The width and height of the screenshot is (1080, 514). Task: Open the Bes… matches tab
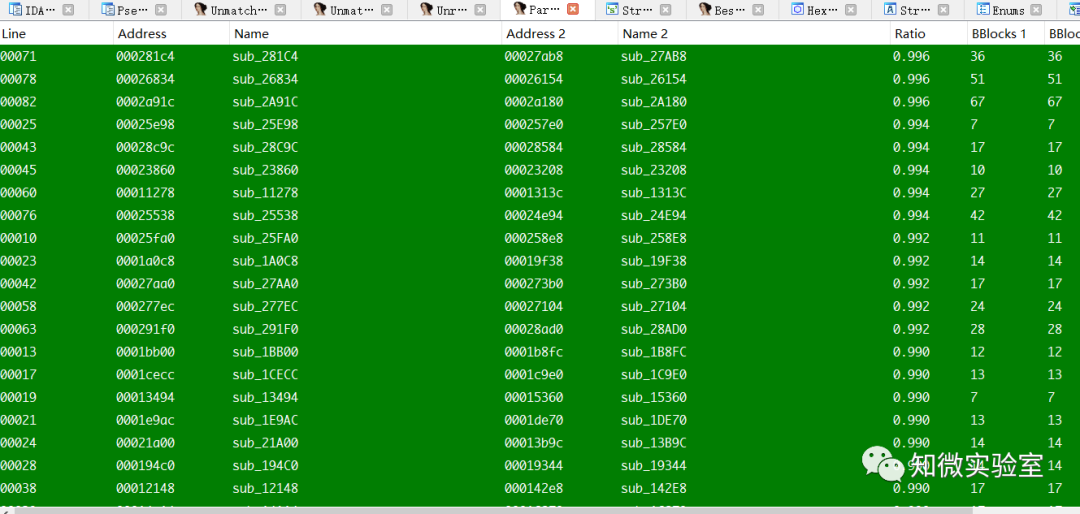pyautogui.click(x=733, y=10)
